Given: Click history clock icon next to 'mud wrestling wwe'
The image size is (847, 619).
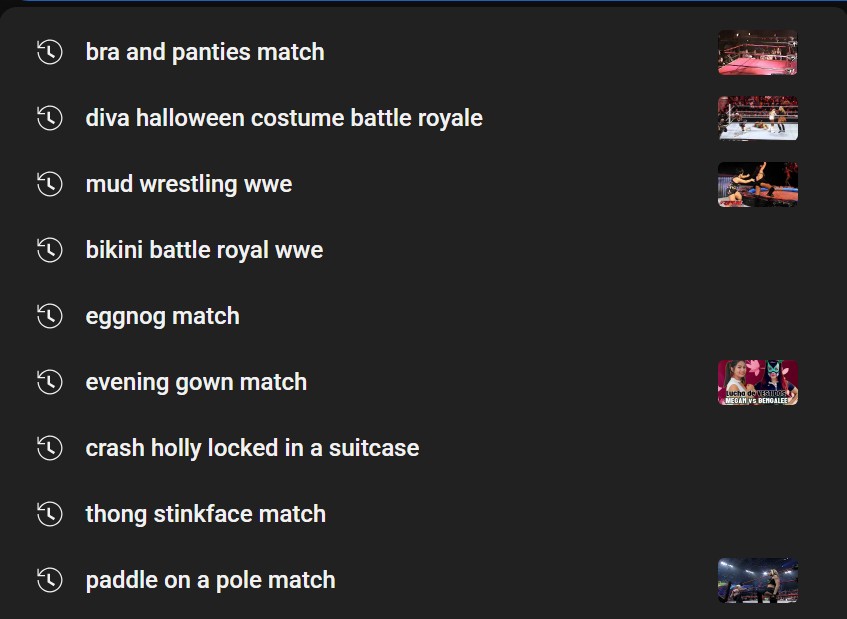Looking at the screenshot, I should coord(50,184).
